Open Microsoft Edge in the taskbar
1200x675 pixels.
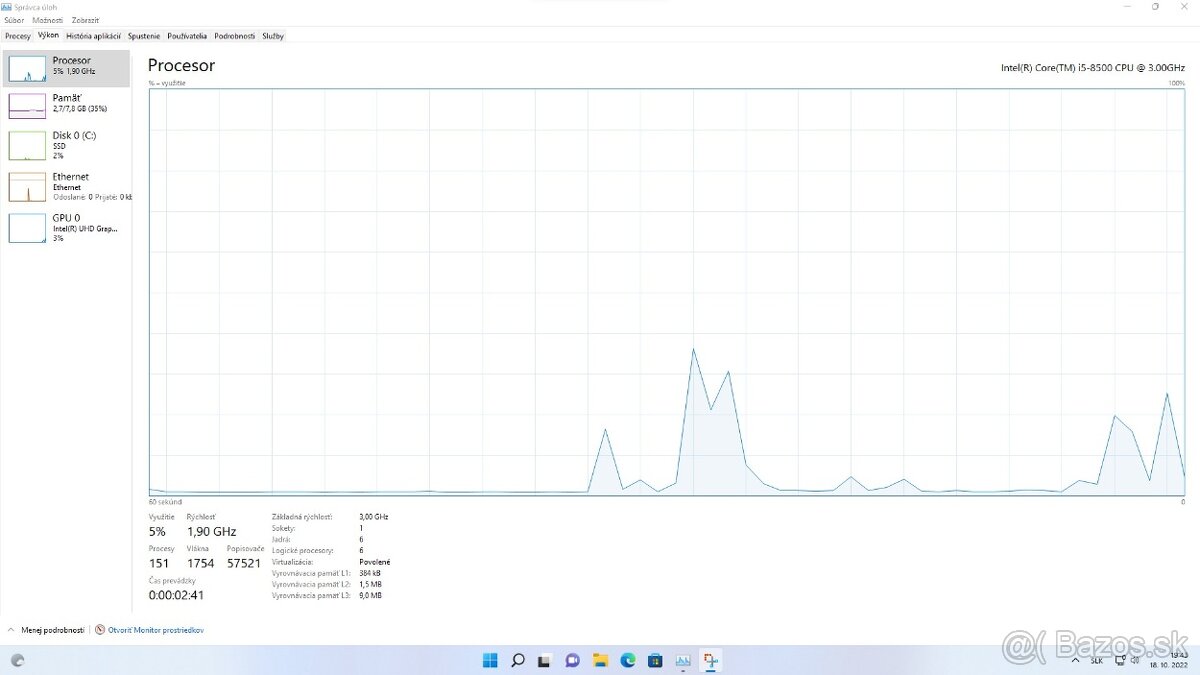pyautogui.click(x=628, y=660)
